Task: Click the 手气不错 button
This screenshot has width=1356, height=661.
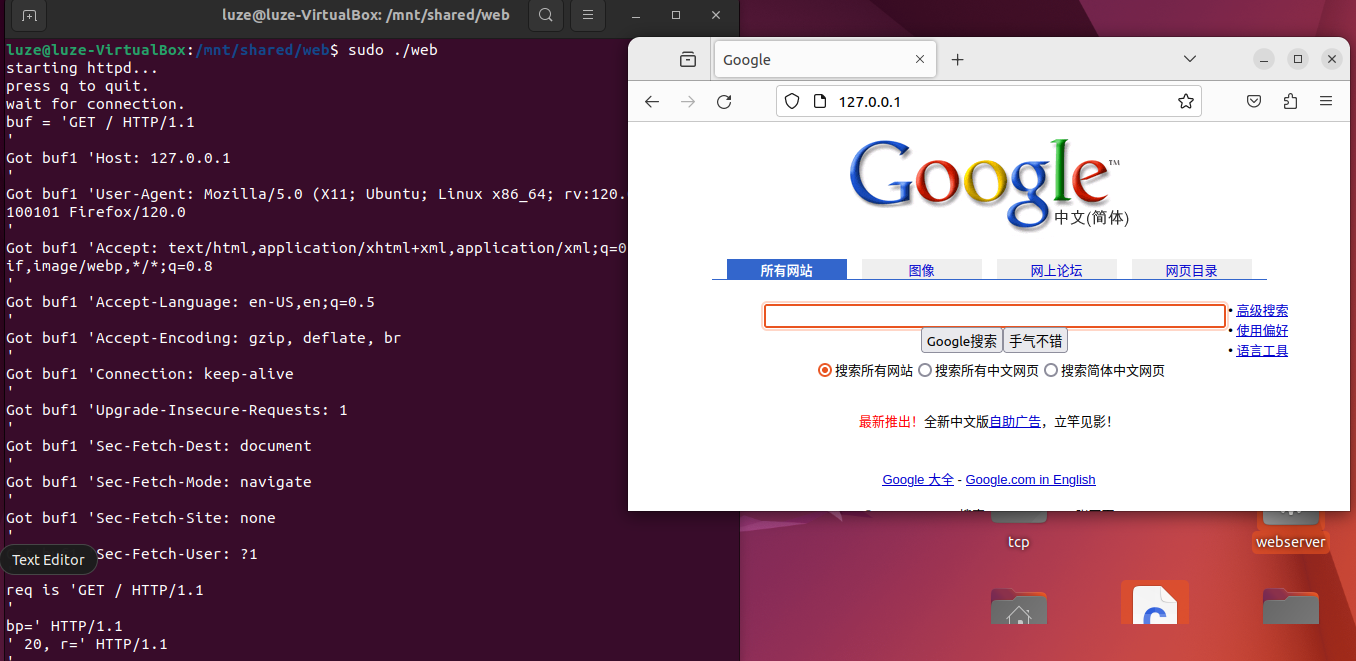Action: [x=1035, y=341]
